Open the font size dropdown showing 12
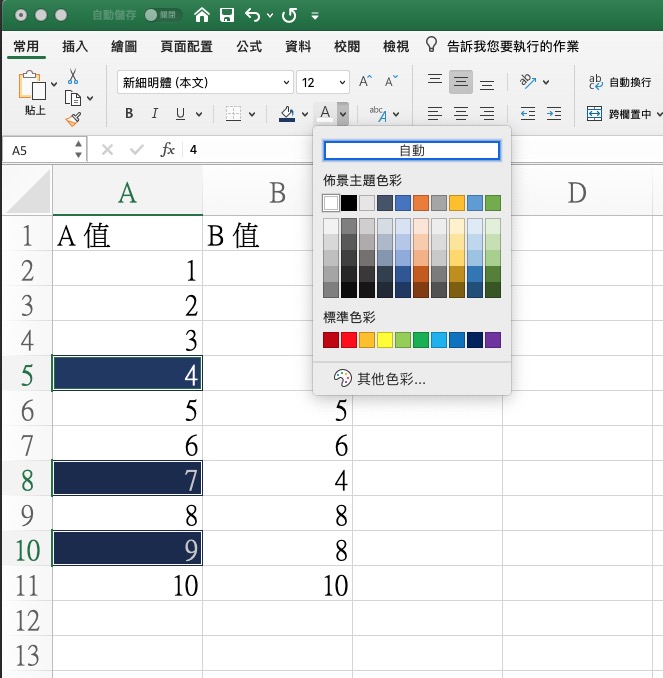Screen dimensions: 663x678 [x=324, y=83]
